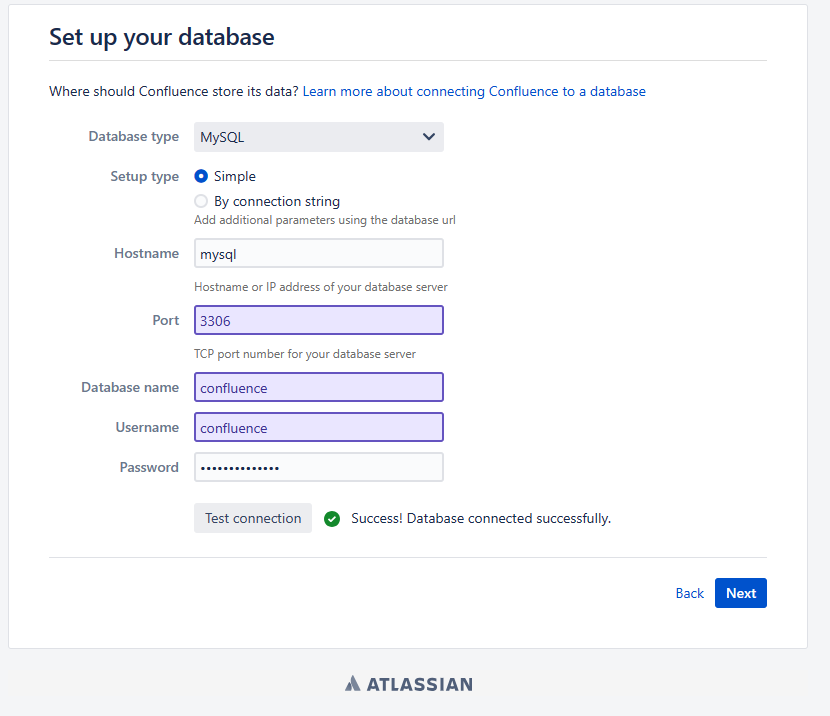Click the Password label text
The image size is (830, 716).
click(149, 468)
